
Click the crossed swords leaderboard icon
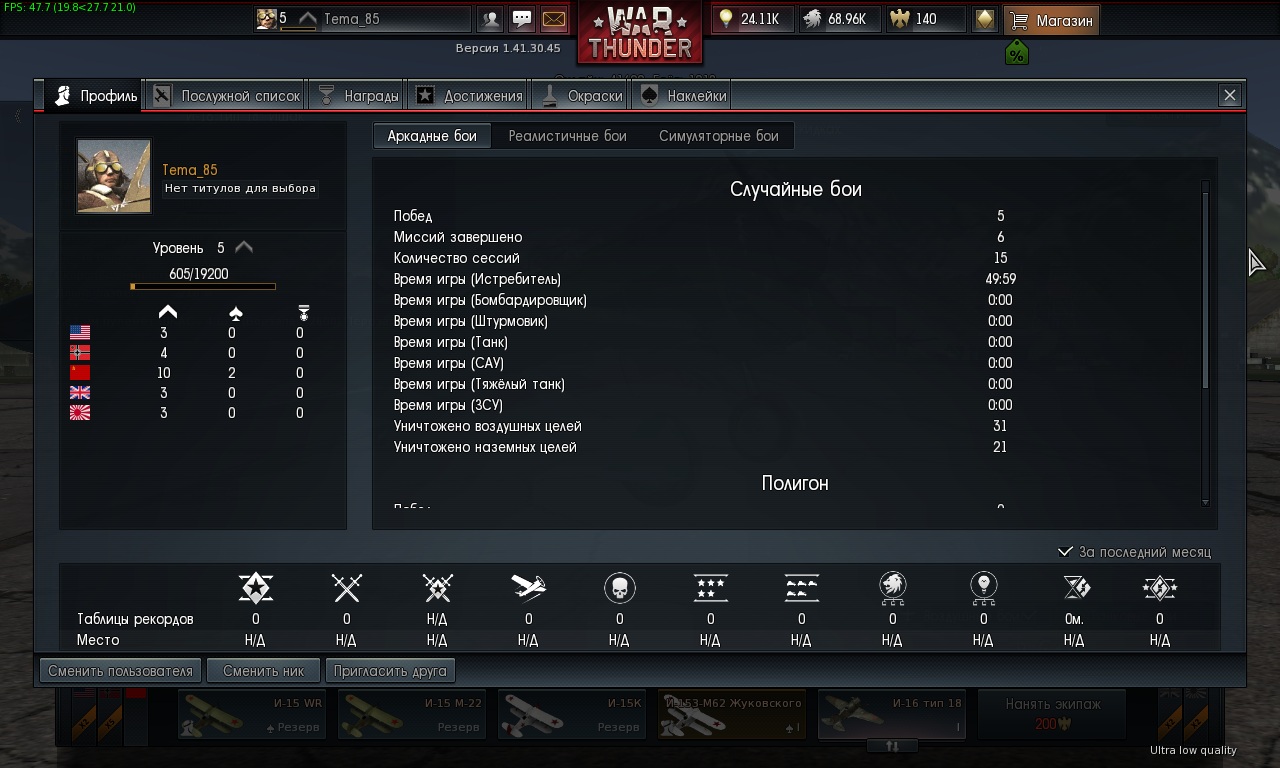tap(347, 588)
